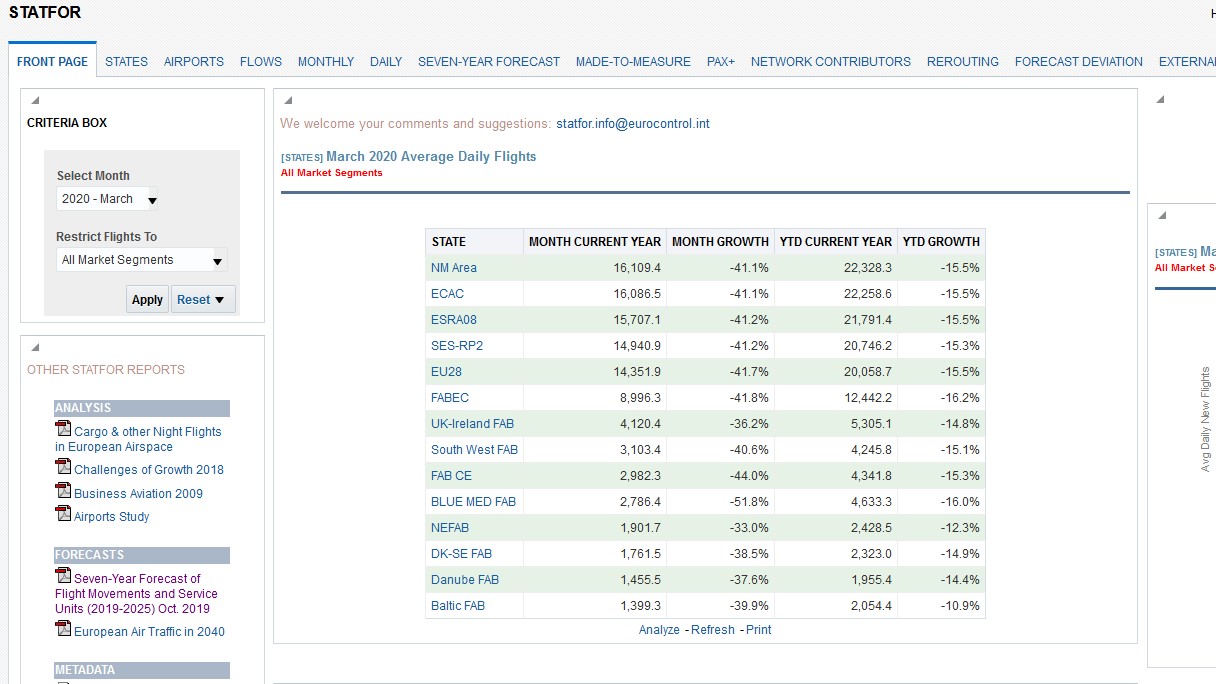
Task: Switch to the STATES tab
Action: [x=126, y=61]
